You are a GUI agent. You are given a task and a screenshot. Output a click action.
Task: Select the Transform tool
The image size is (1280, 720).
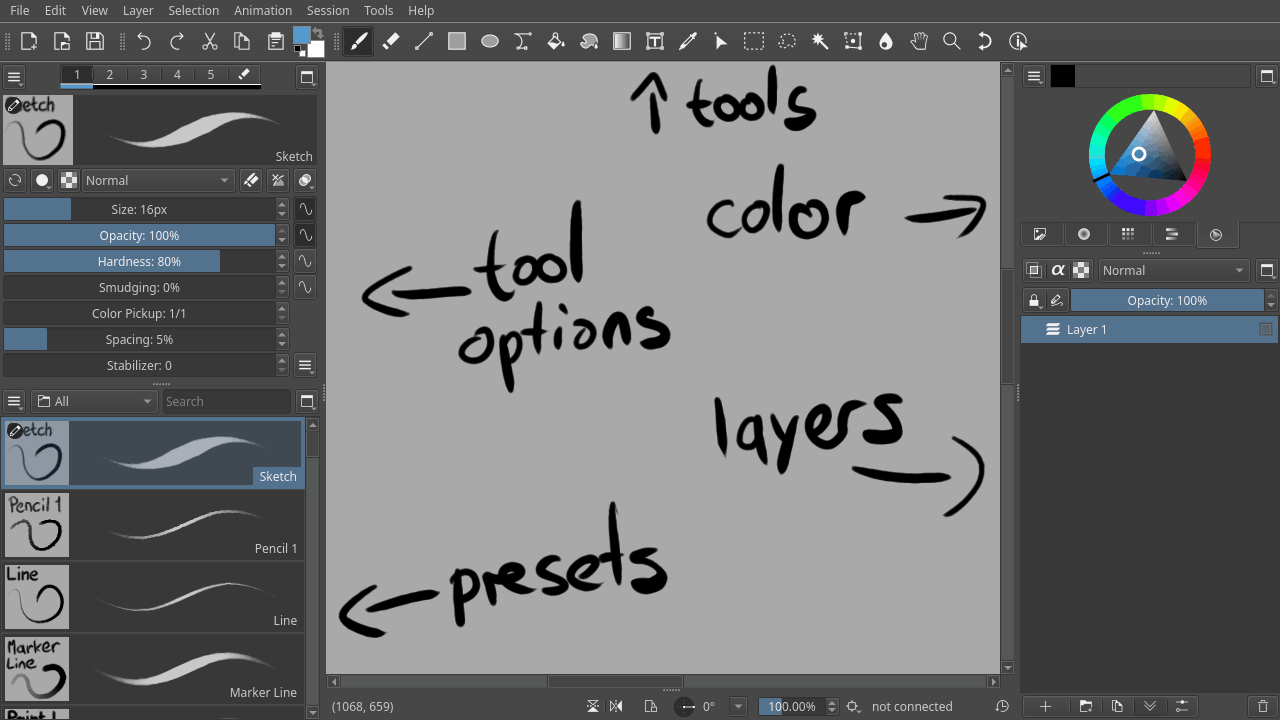853,41
